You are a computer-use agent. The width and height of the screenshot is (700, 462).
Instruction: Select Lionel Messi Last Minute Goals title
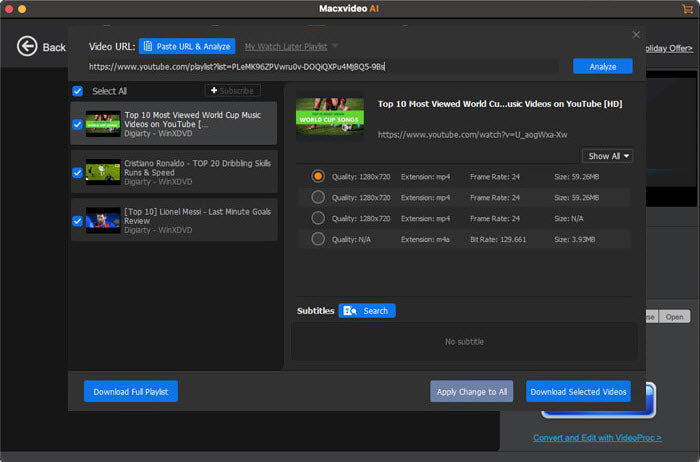197,216
